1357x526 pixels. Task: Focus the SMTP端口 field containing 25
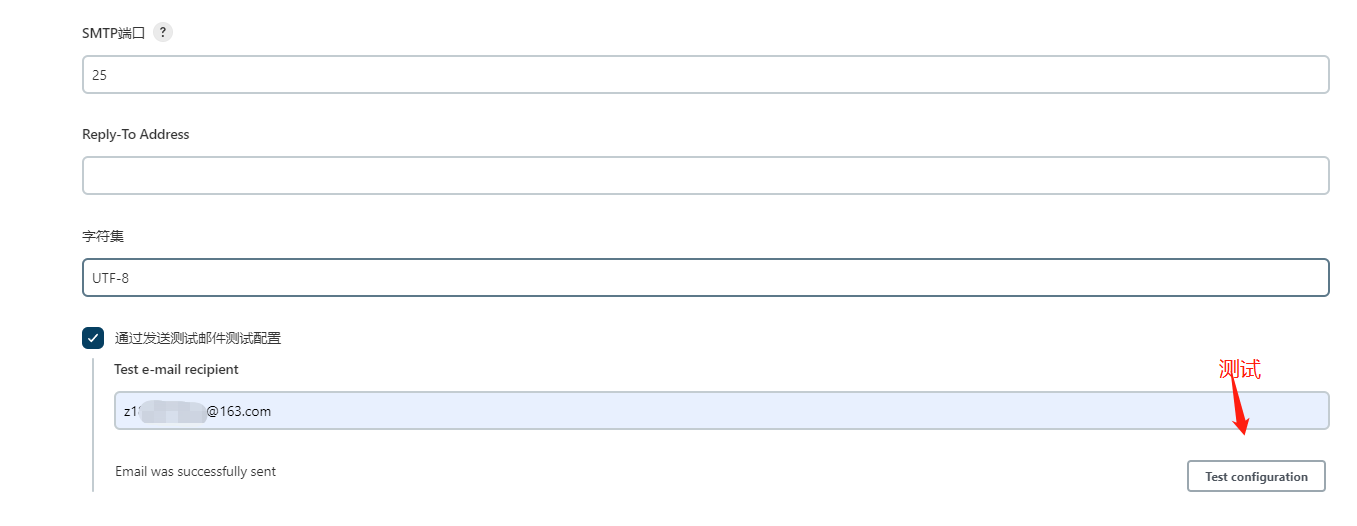(705, 75)
